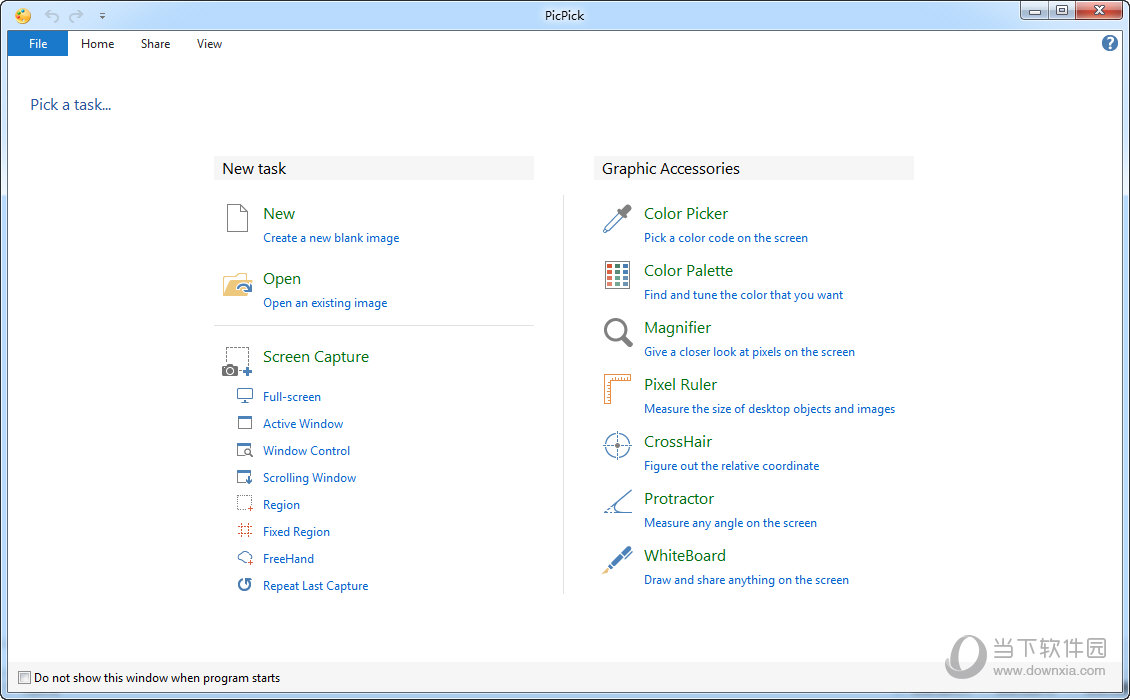Launch the WhiteBoard link
Image resolution: width=1130 pixels, height=700 pixels.
point(685,555)
